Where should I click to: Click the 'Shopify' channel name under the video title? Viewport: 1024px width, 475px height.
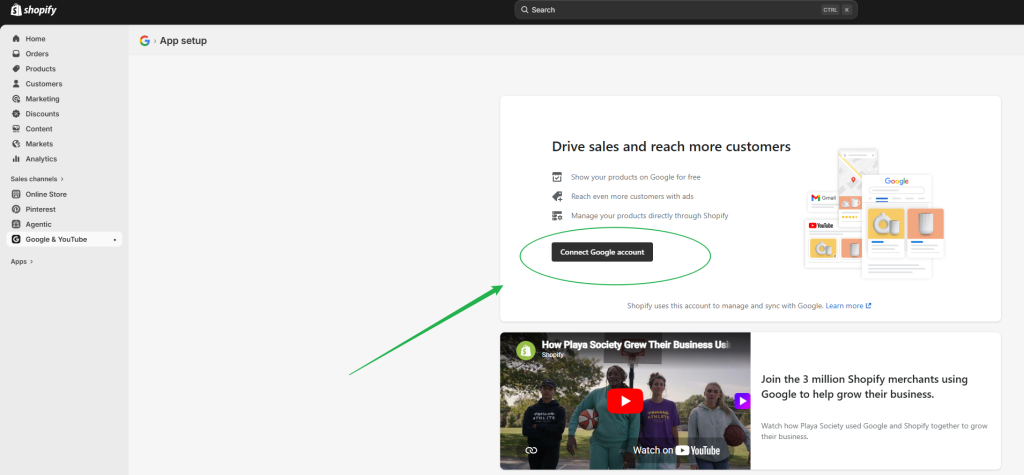click(552, 355)
